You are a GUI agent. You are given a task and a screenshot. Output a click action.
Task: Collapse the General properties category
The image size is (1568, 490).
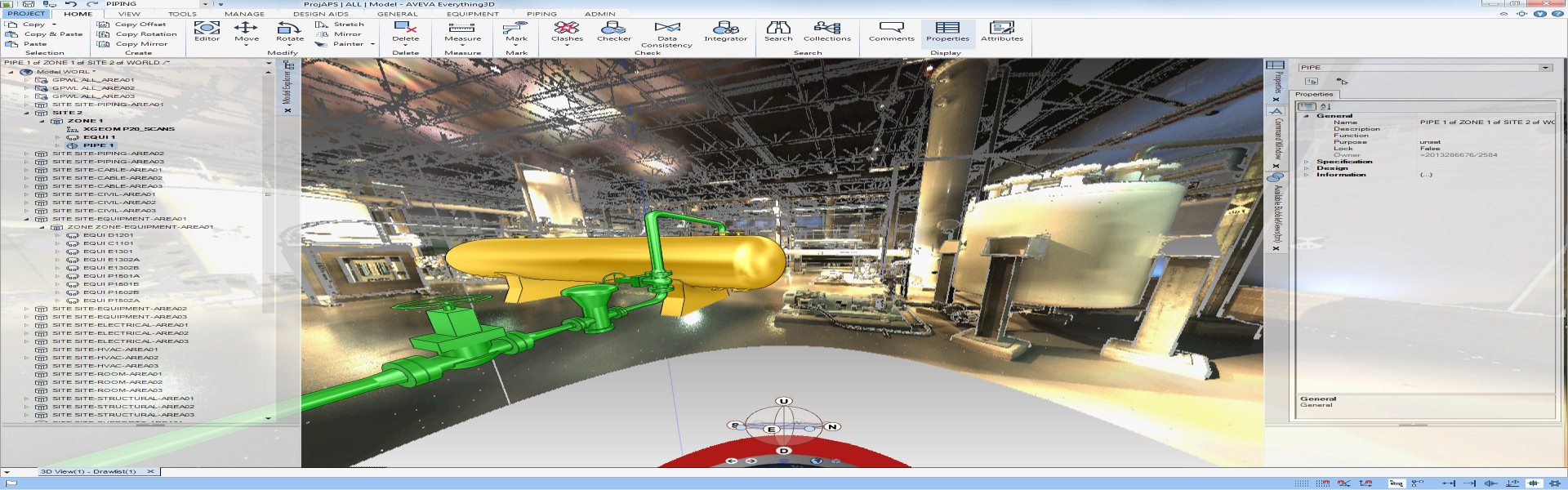(1306, 116)
